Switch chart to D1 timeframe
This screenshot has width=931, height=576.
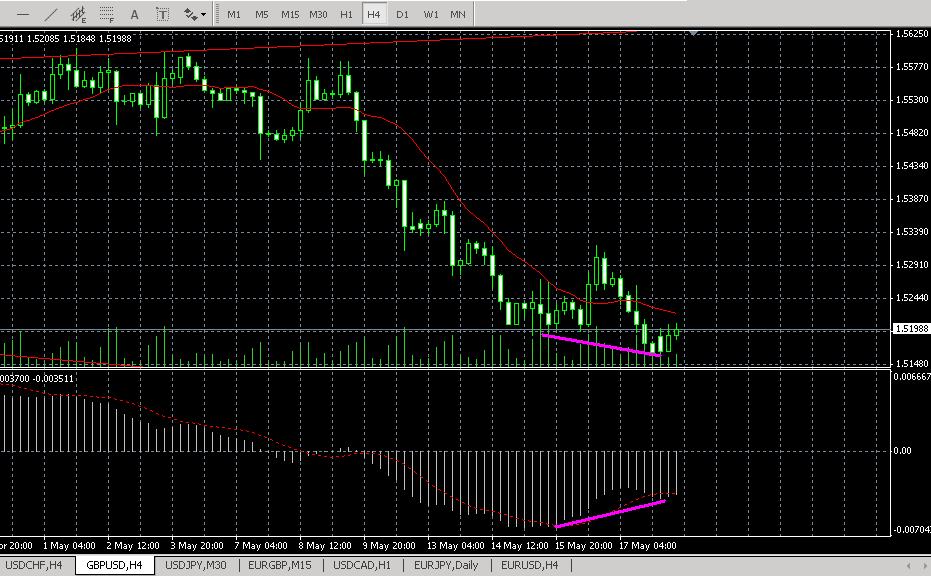[x=402, y=15]
